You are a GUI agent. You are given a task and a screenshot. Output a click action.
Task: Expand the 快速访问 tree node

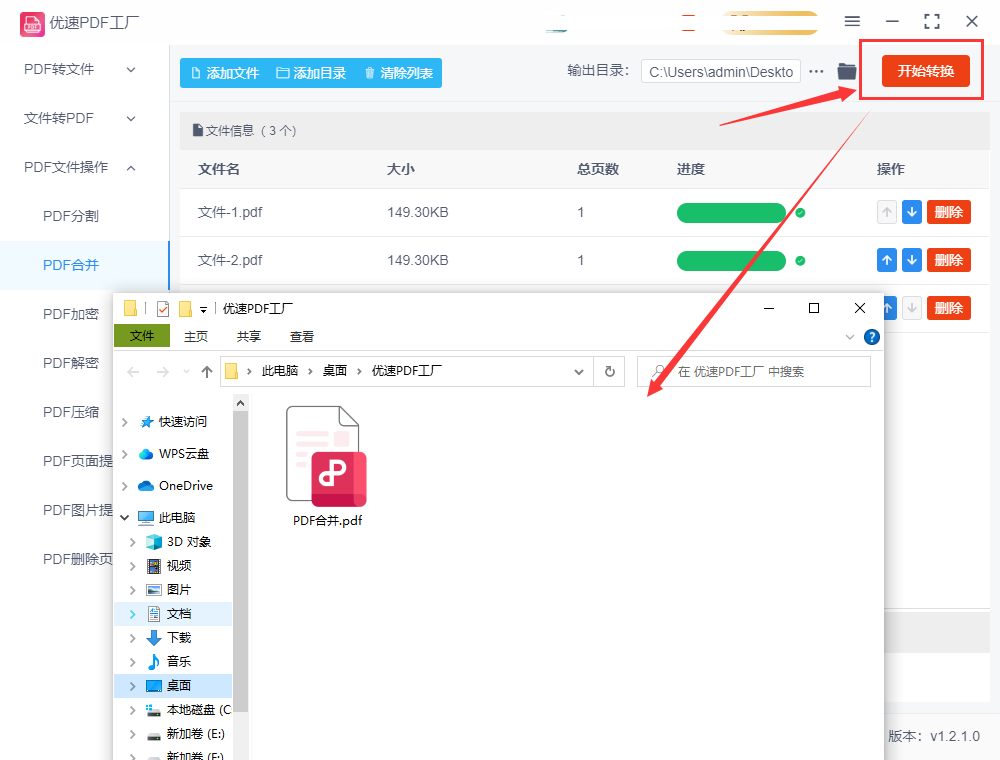point(125,421)
